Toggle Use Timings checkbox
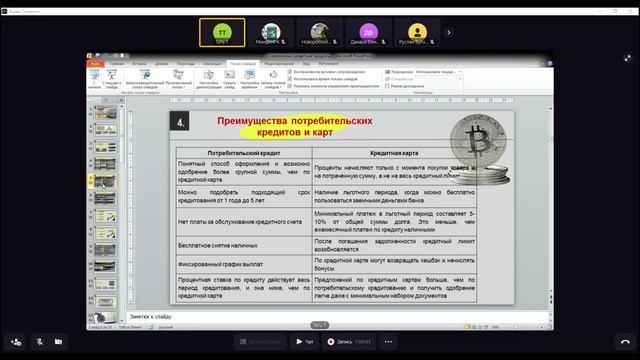 click(290, 79)
